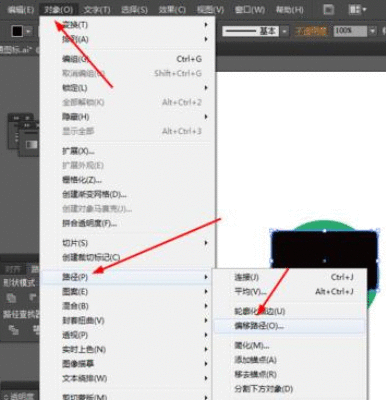Screen dimensions: 386x400
Task: Select the highlighted 路径(P) menu item
Action: tap(127, 277)
